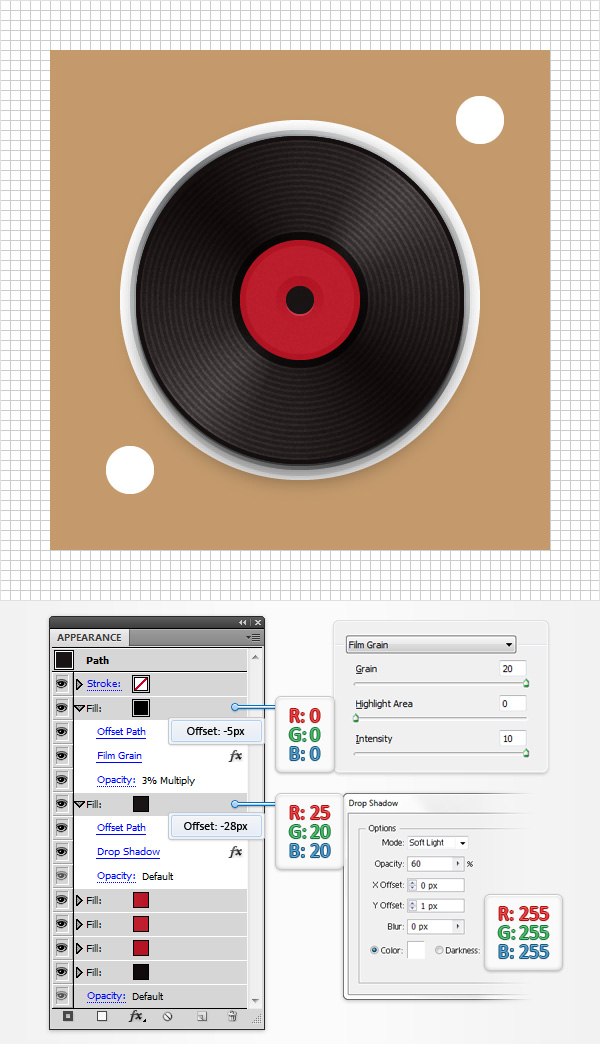The height and width of the screenshot is (1044, 600).
Task: Click the fx icon in Drop Shadow row
Action: click(x=235, y=852)
